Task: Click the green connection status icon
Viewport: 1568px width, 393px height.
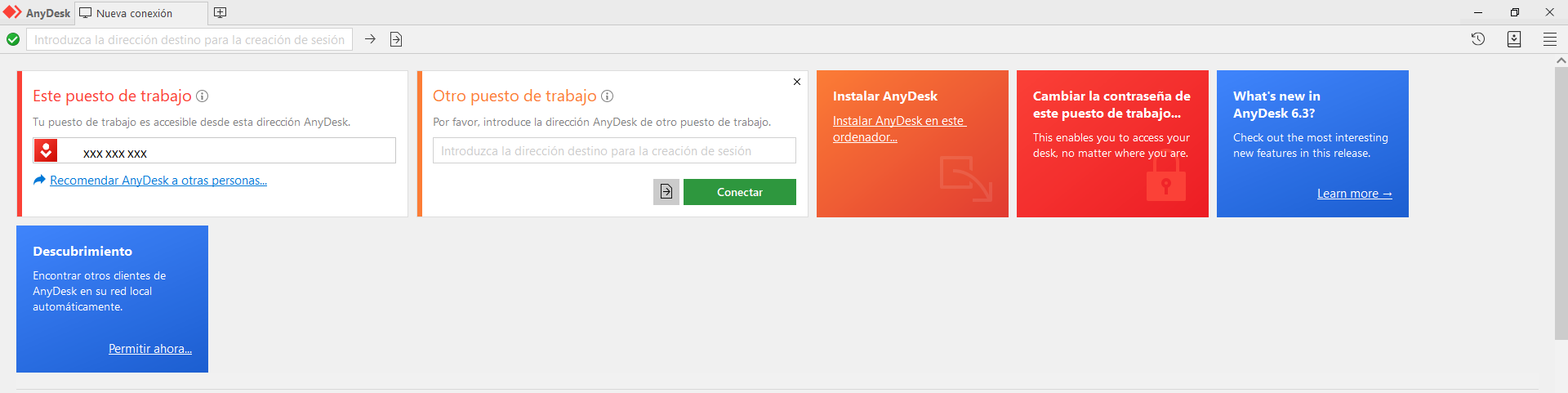Action: coord(13,39)
